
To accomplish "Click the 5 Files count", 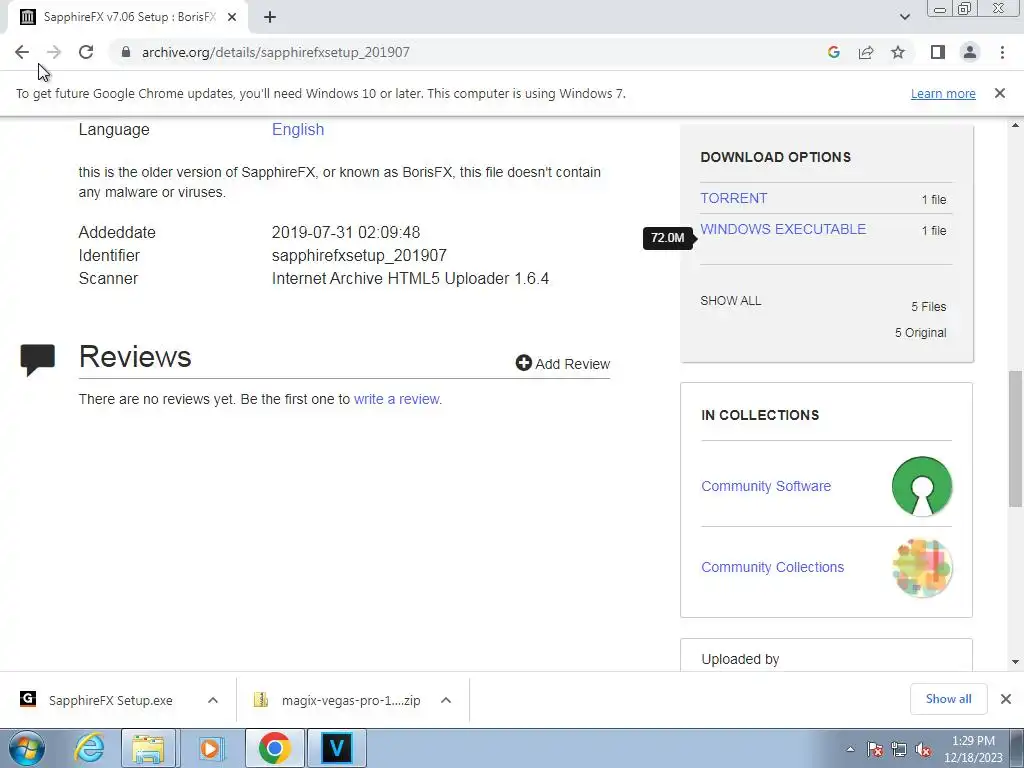I will (x=929, y=306).
